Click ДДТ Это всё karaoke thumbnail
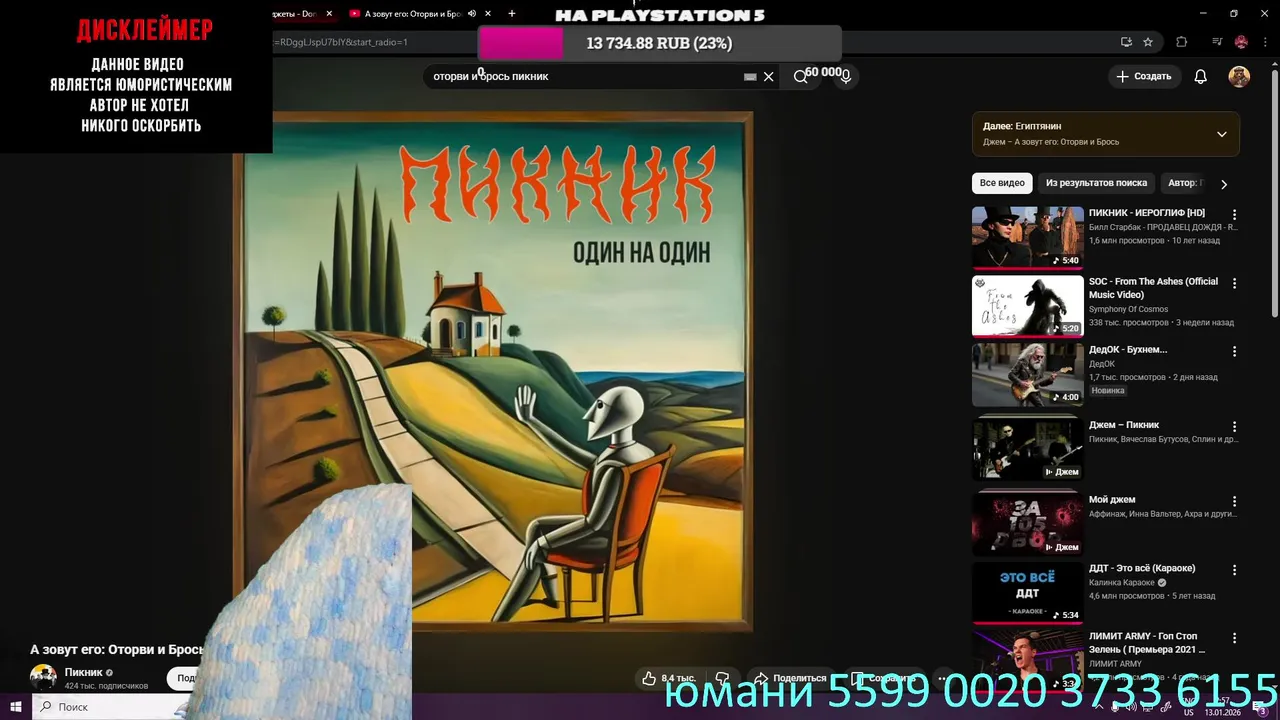Image resolution: width=1280 pixels, height=720 pixels. 1027,592
